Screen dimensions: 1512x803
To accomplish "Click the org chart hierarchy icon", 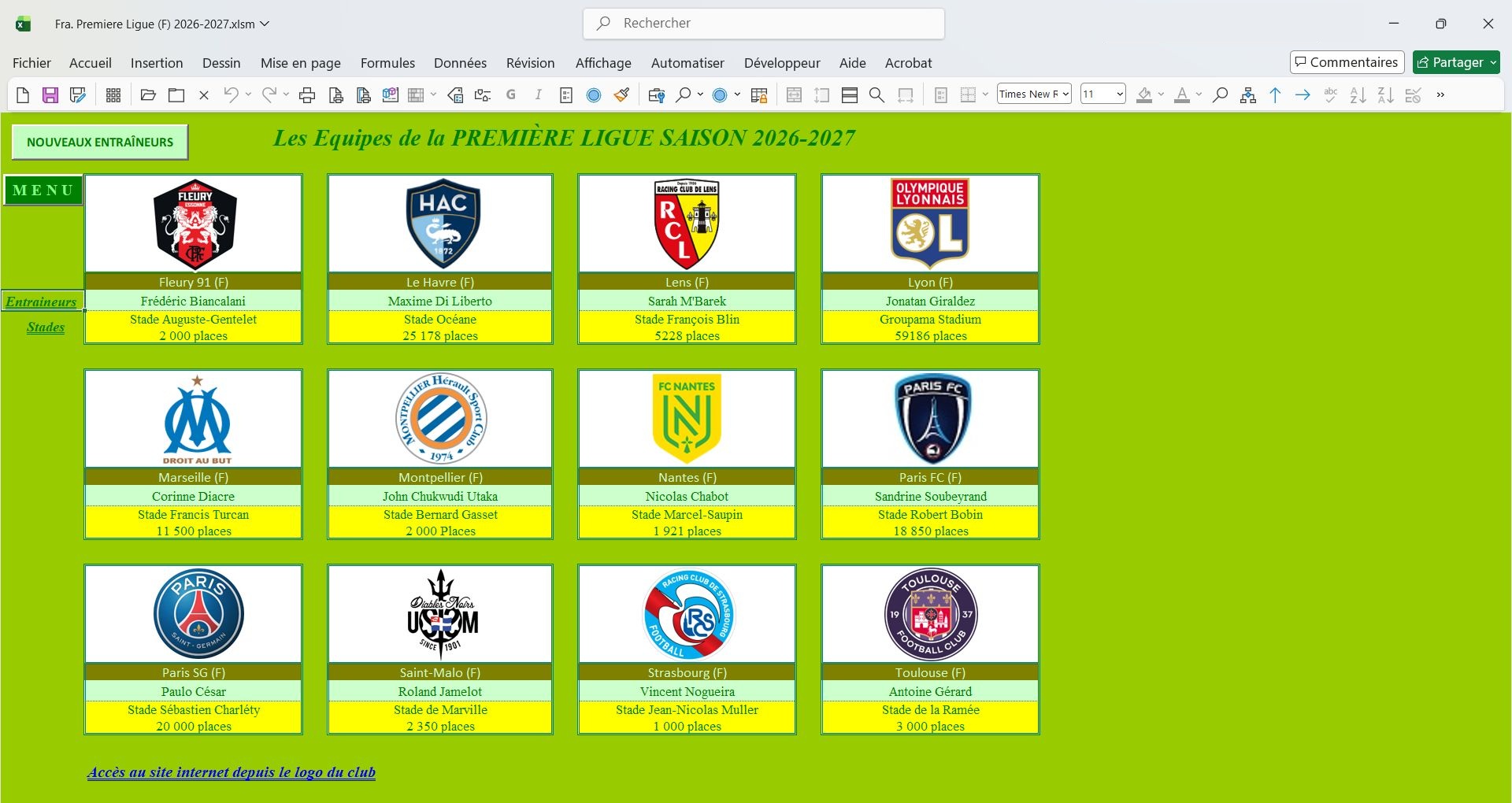I will click(x=1248, y=95).
